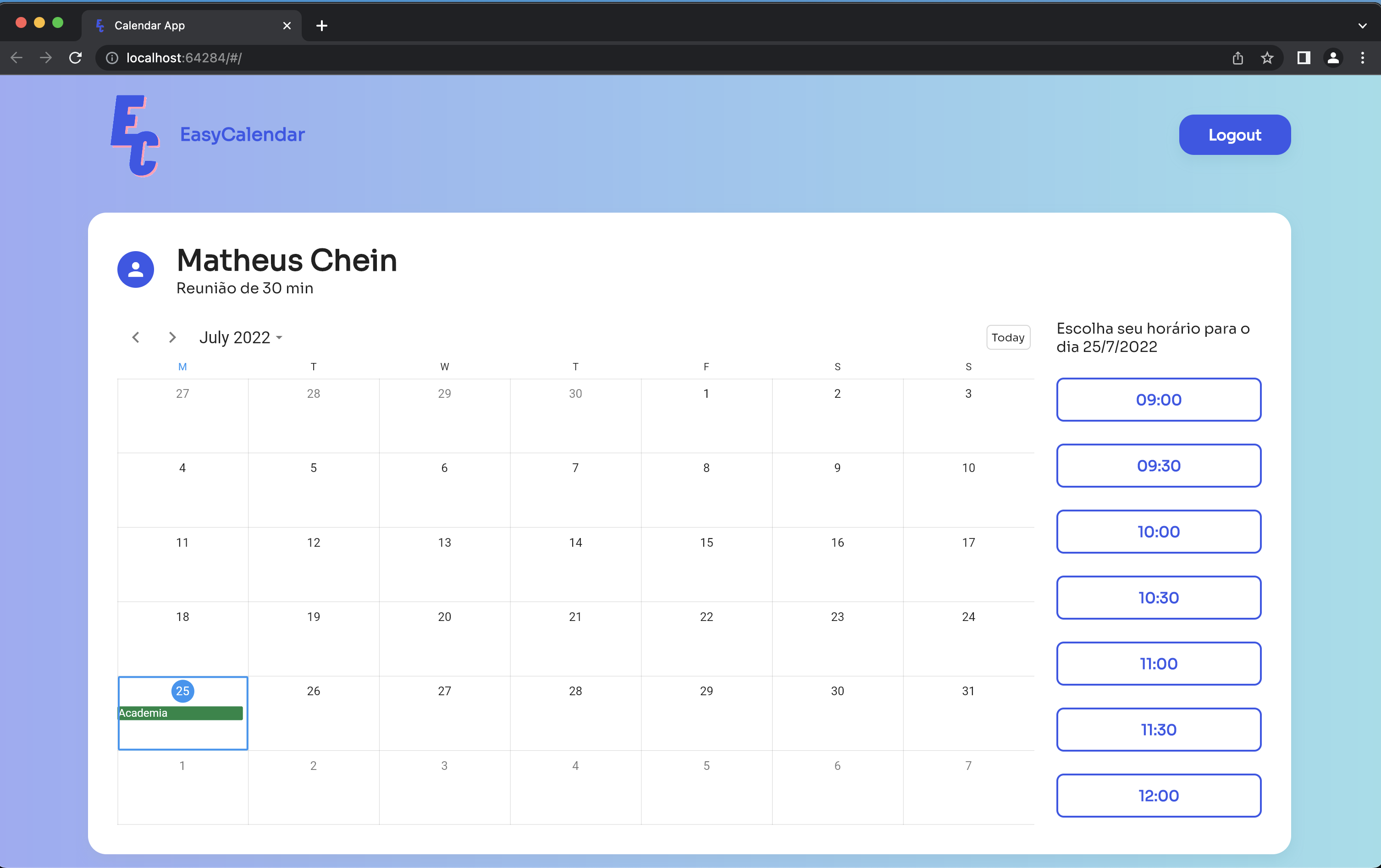
Task: Click the Wednesday 'W' column header
Action: [x=444, y=366]
